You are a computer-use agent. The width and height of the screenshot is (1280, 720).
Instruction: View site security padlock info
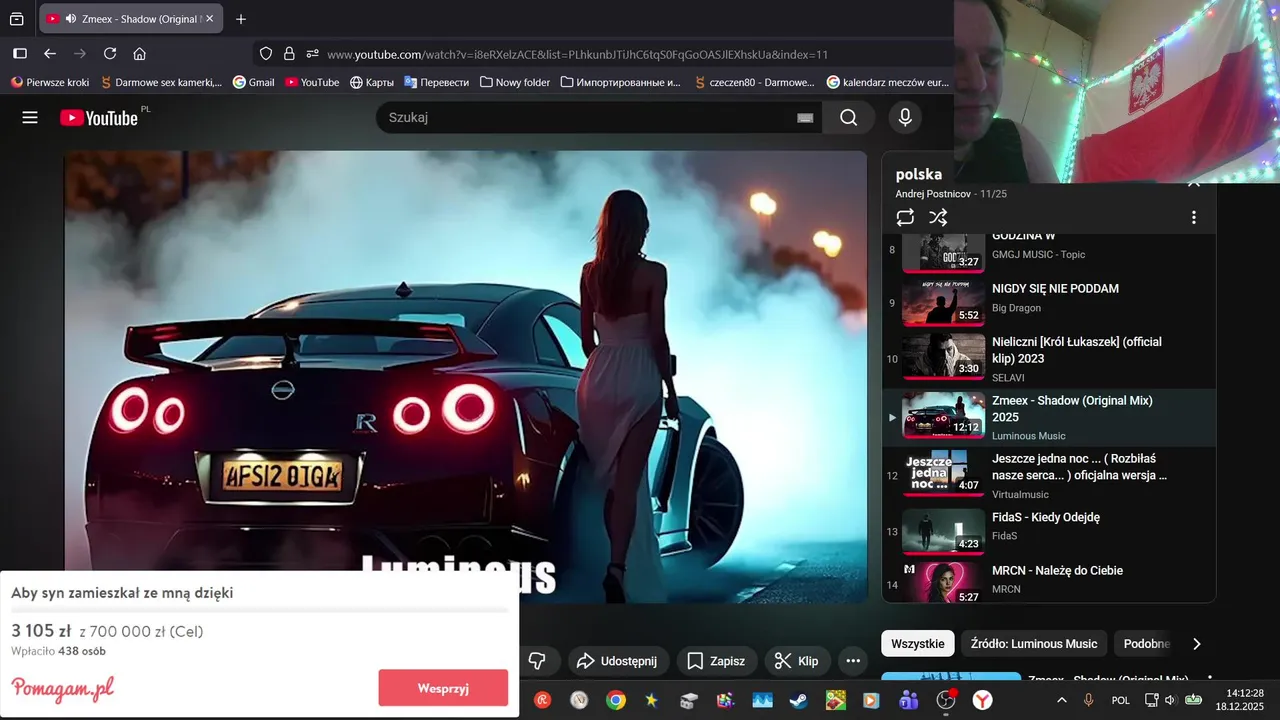289,54
